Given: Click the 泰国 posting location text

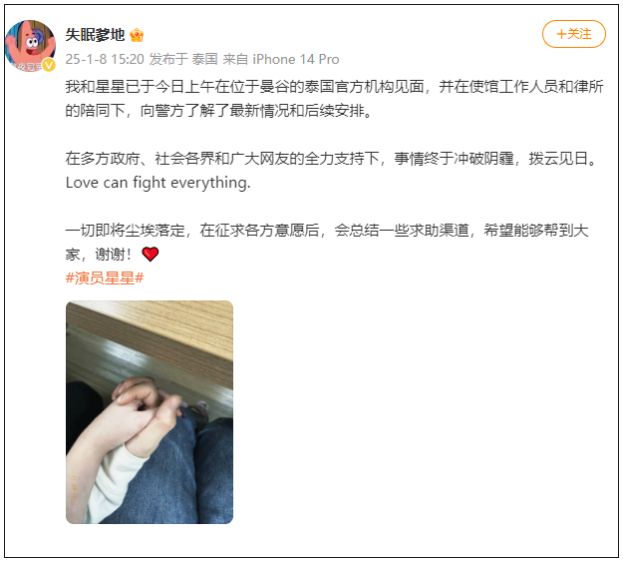Looking at the screenshot, I should (x=205, y=59).
